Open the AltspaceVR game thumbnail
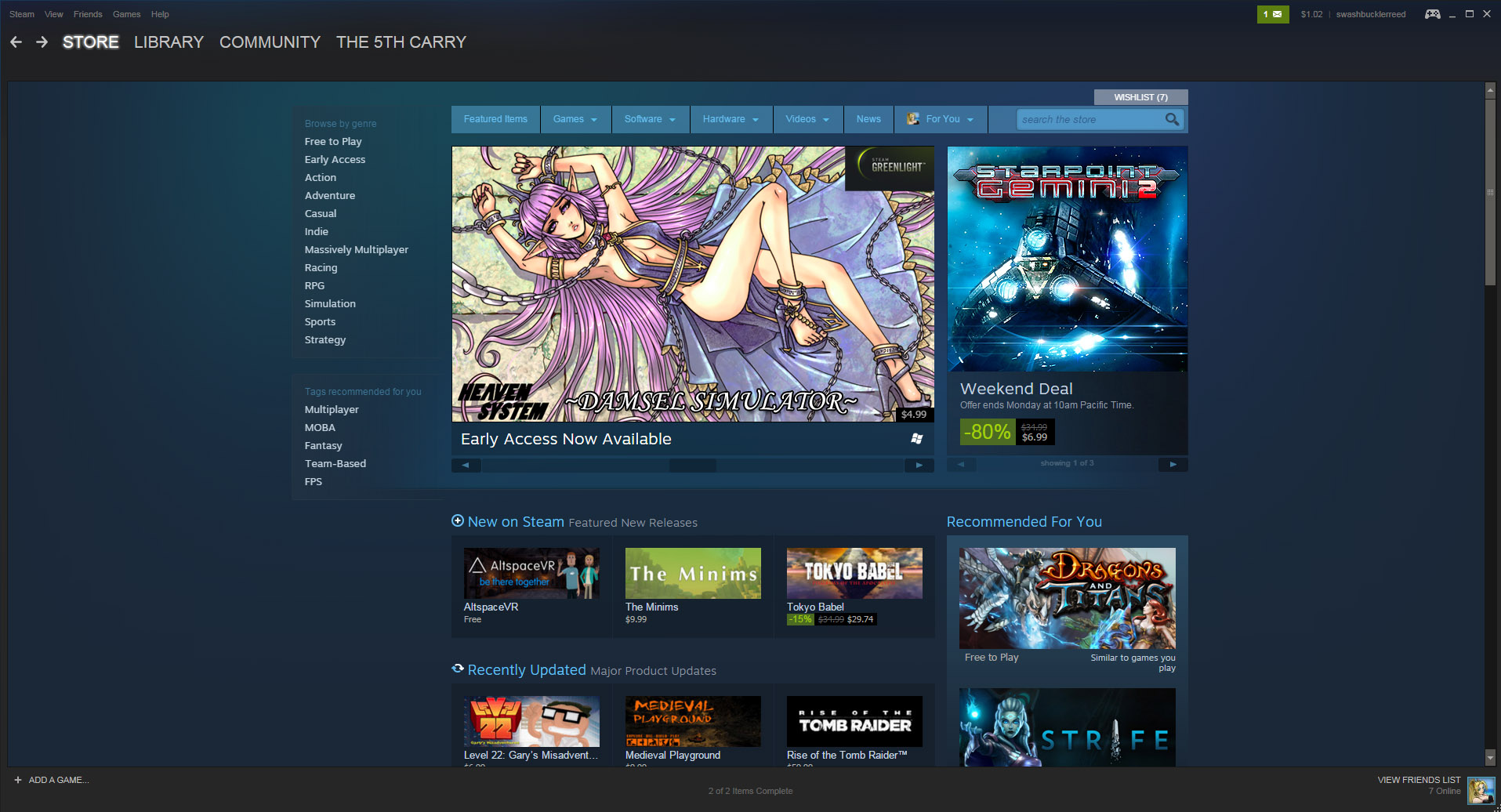The width and height of the screenshot is (1501, 812). pyautogui.click(x=531, y=574)
